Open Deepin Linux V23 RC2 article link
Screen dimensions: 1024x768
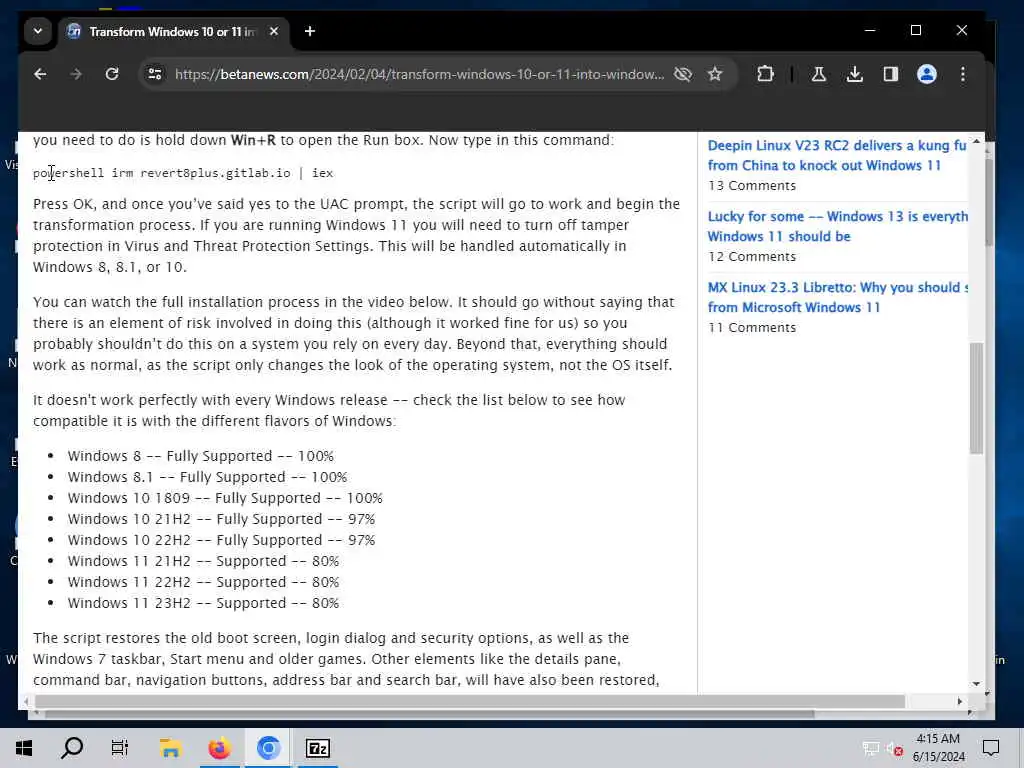click(x=837, y=155)
